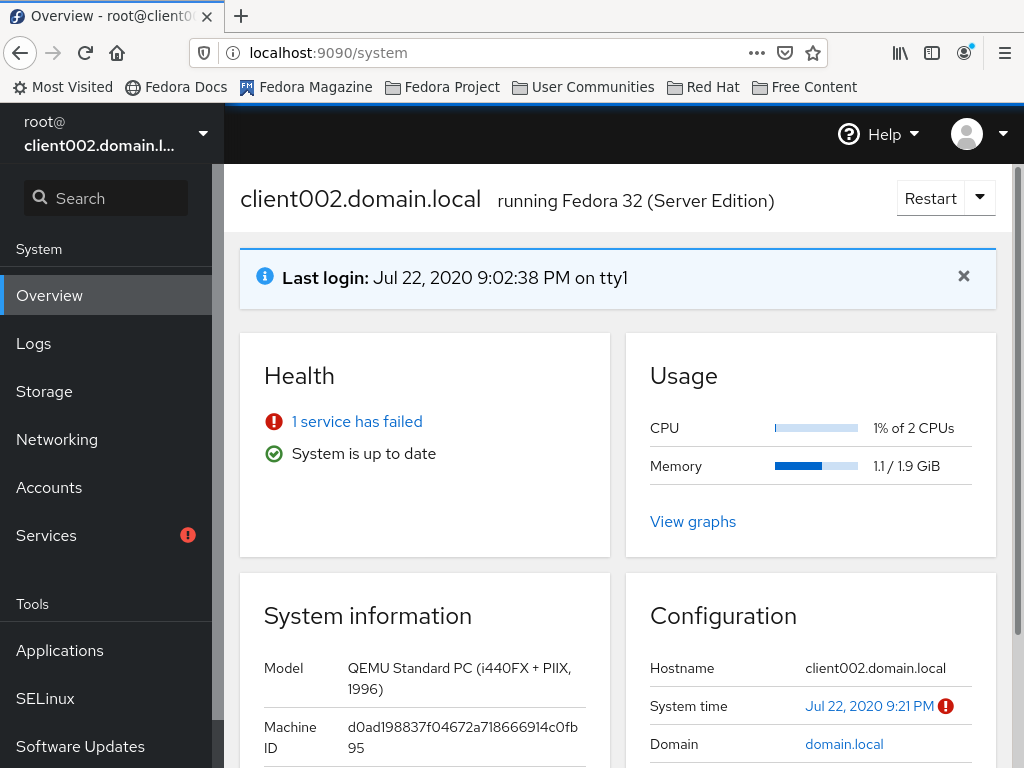Click the Machine ID value d0ad198837f0...
Screen dimensions: 1024x768
pos(462,737)
